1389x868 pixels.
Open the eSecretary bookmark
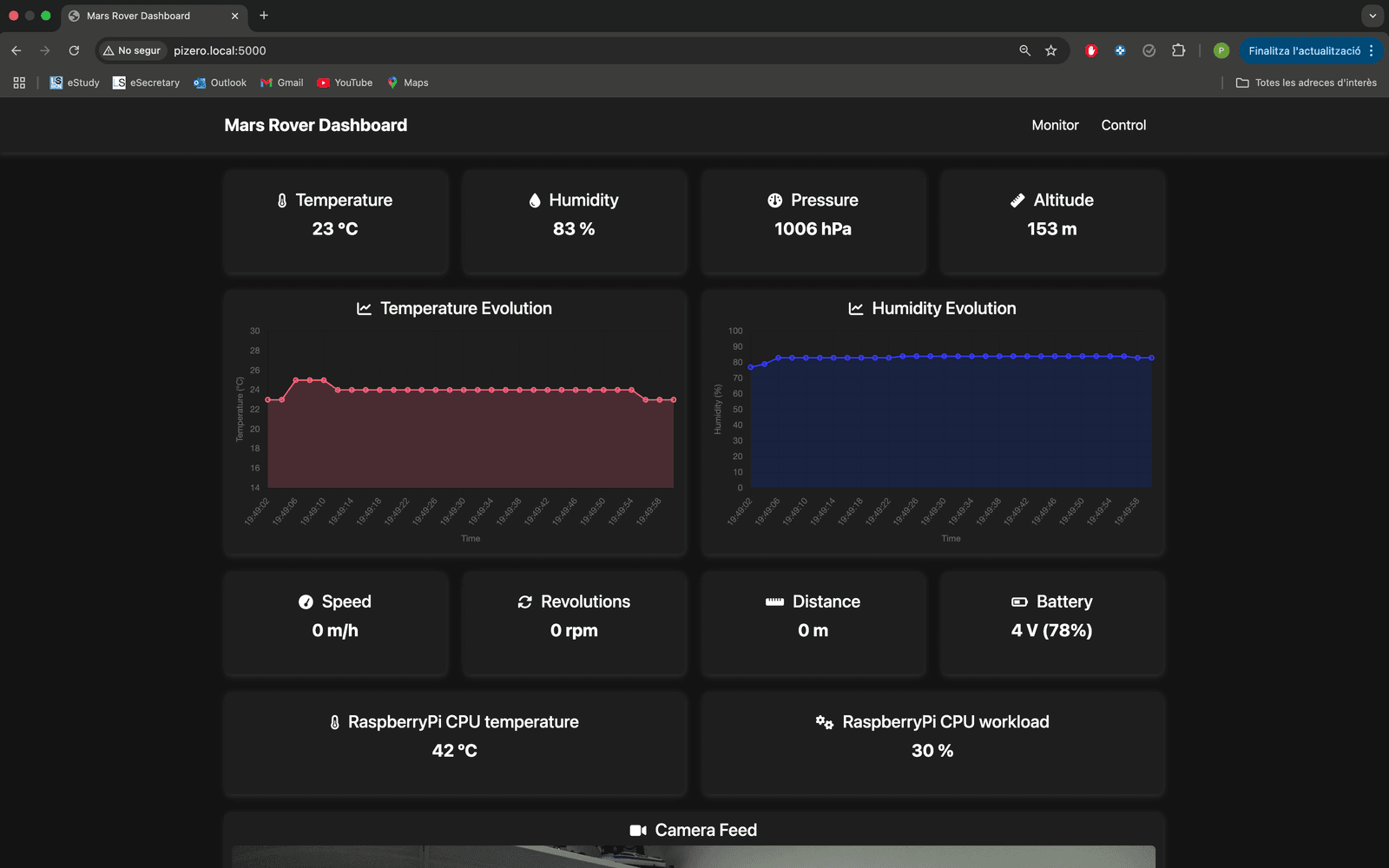pyautogui.click(x=146, y=82)
